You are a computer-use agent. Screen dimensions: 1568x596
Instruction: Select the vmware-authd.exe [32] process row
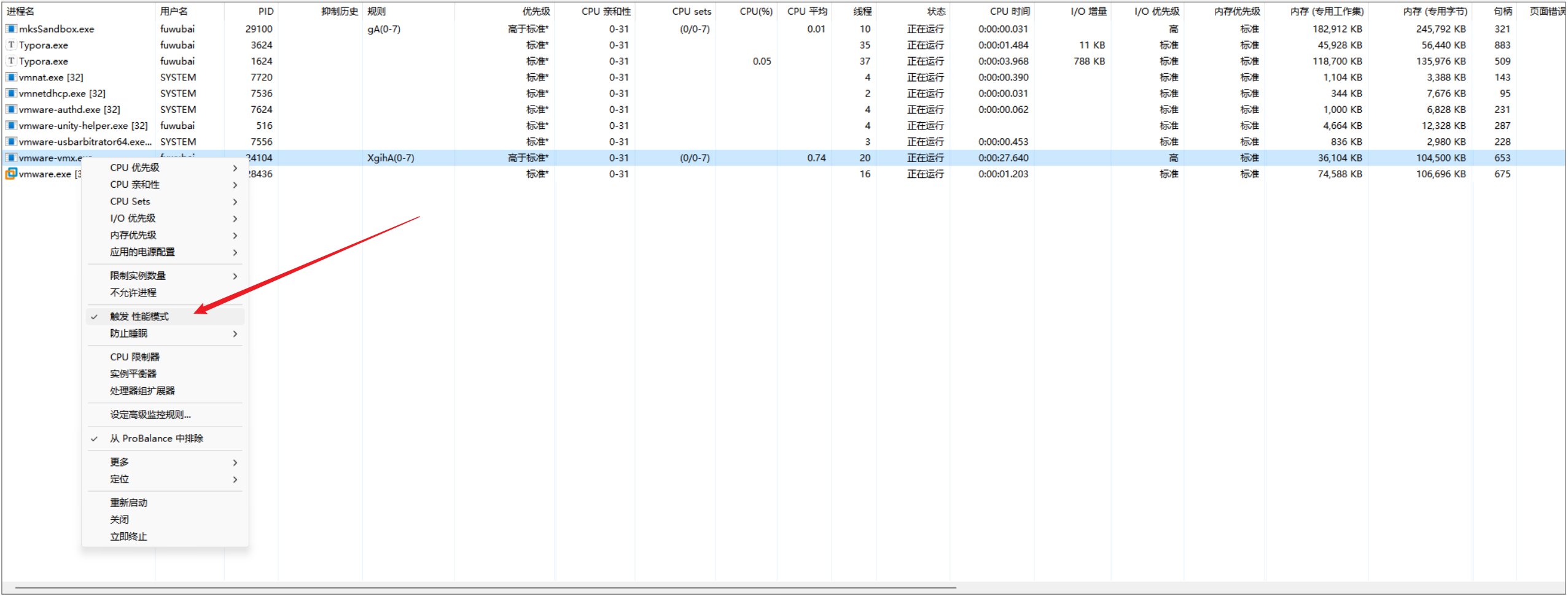(x=784, y=109)
